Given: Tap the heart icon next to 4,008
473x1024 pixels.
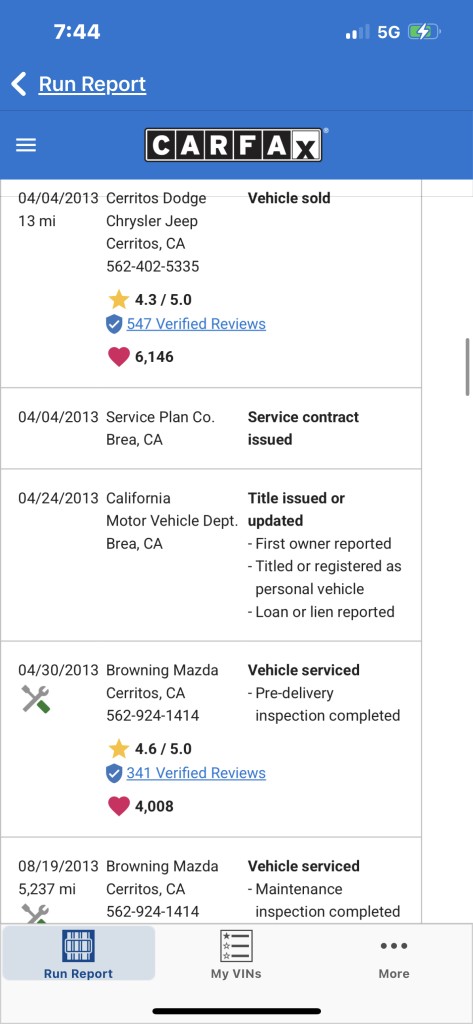Looking at the screenshot, I should [118, 806].
